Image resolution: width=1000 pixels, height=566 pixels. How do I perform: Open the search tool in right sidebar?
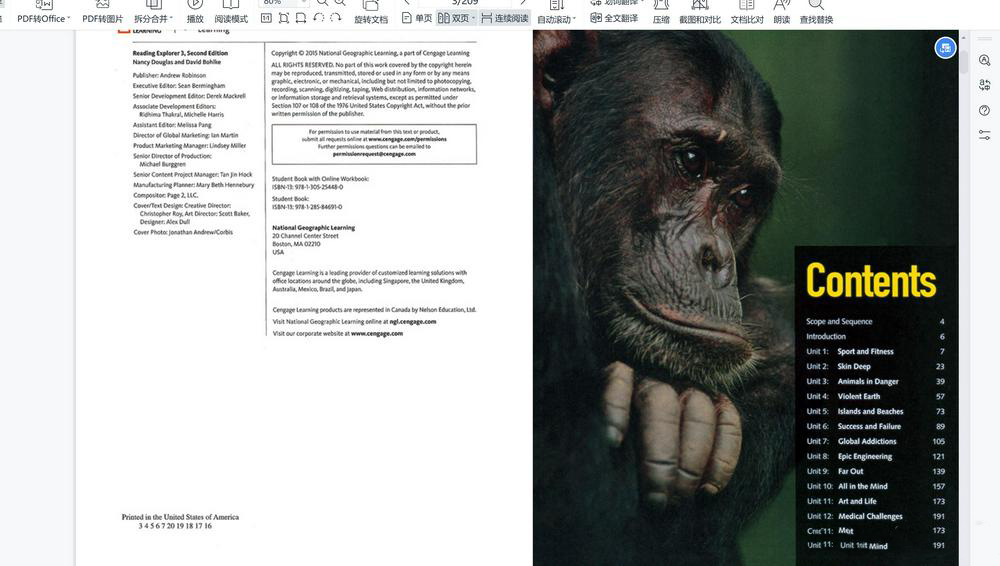click(x=984, y=61)
